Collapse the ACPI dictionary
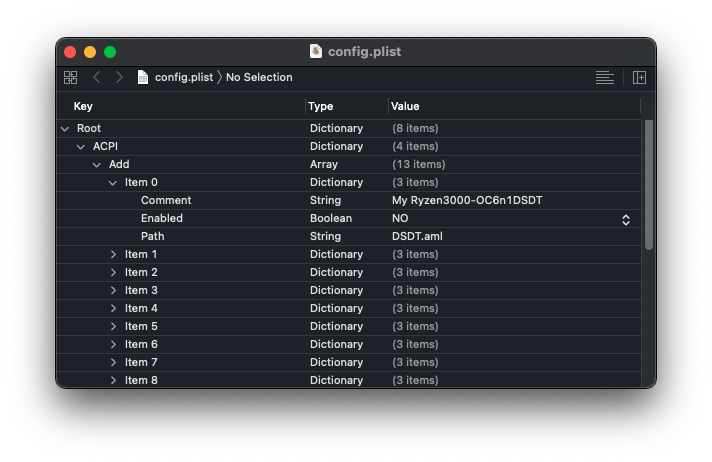 click(81, 147)
